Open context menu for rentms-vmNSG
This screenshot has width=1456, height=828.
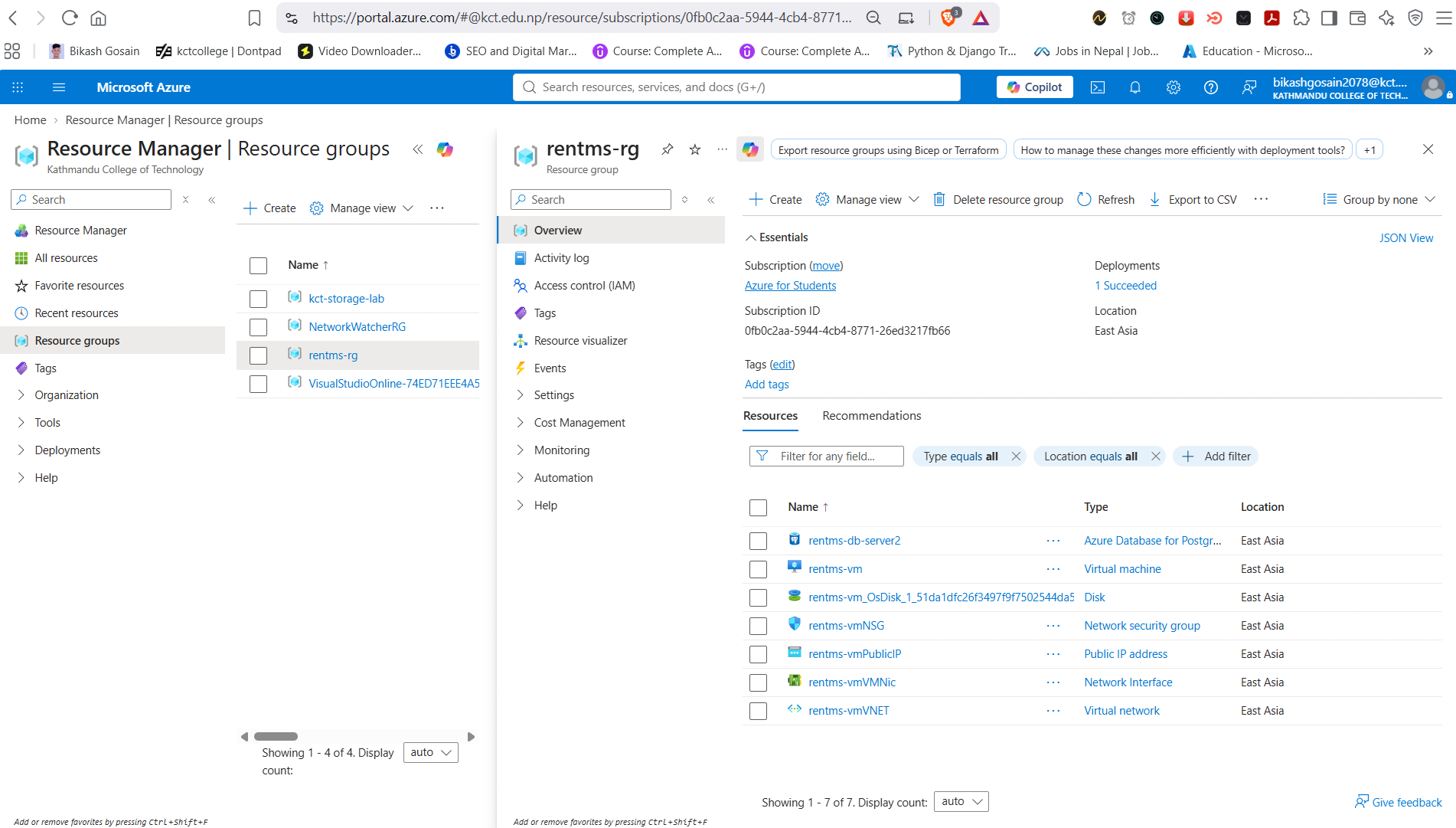coord(1054,626)
